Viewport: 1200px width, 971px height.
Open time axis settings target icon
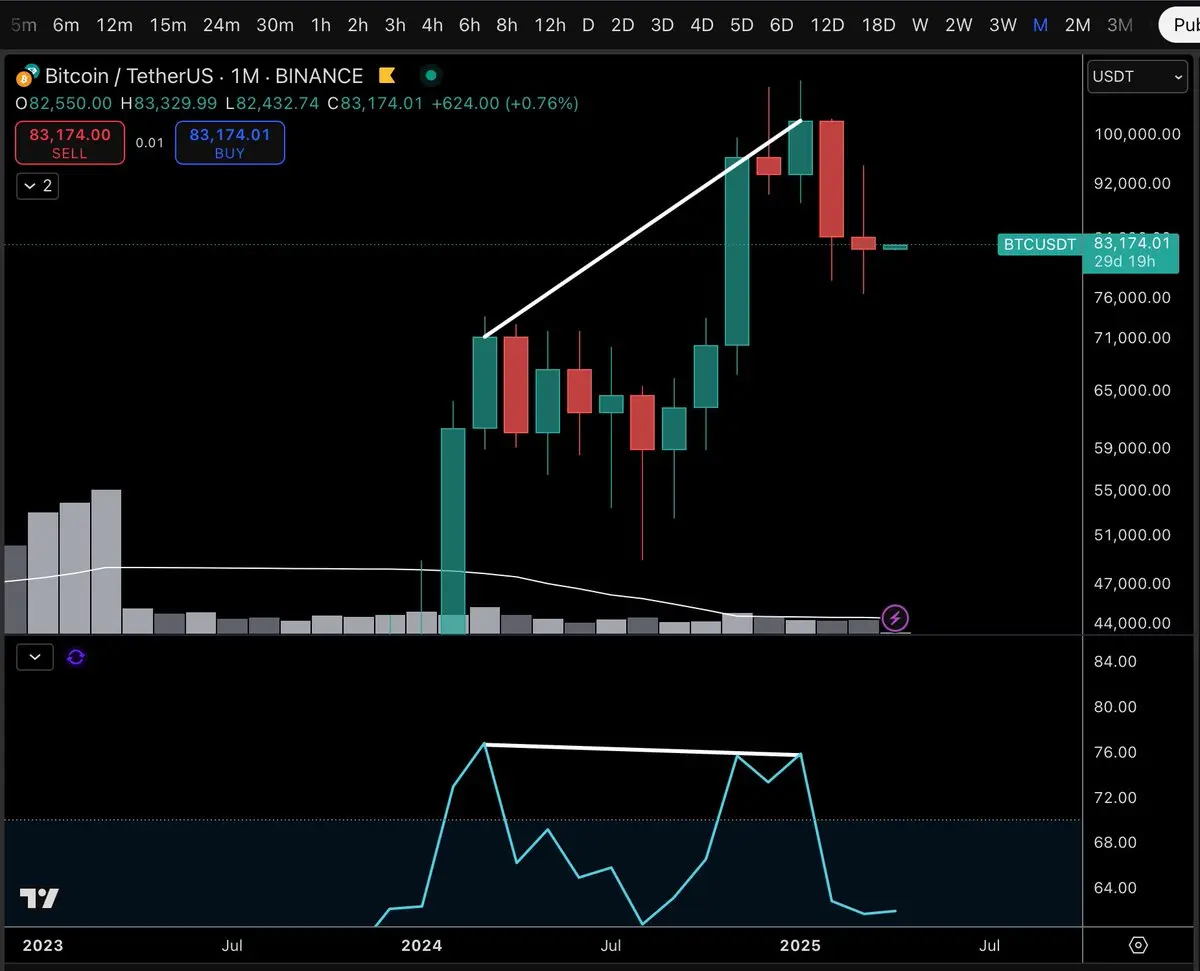pyautogui.click(x=1138, y=945)
